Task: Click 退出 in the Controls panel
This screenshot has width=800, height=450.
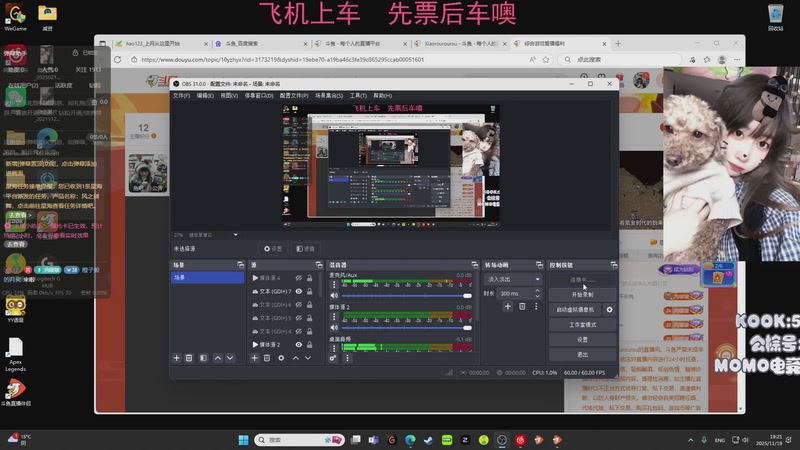Action: [x=583, y=354]
